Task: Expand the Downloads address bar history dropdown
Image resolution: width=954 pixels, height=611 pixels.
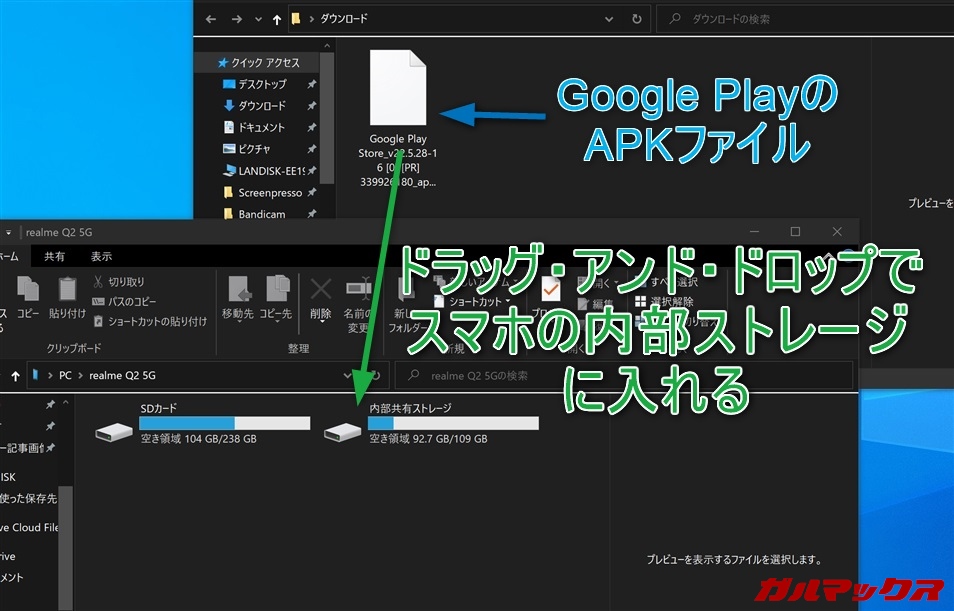Action: pos(609,18)
